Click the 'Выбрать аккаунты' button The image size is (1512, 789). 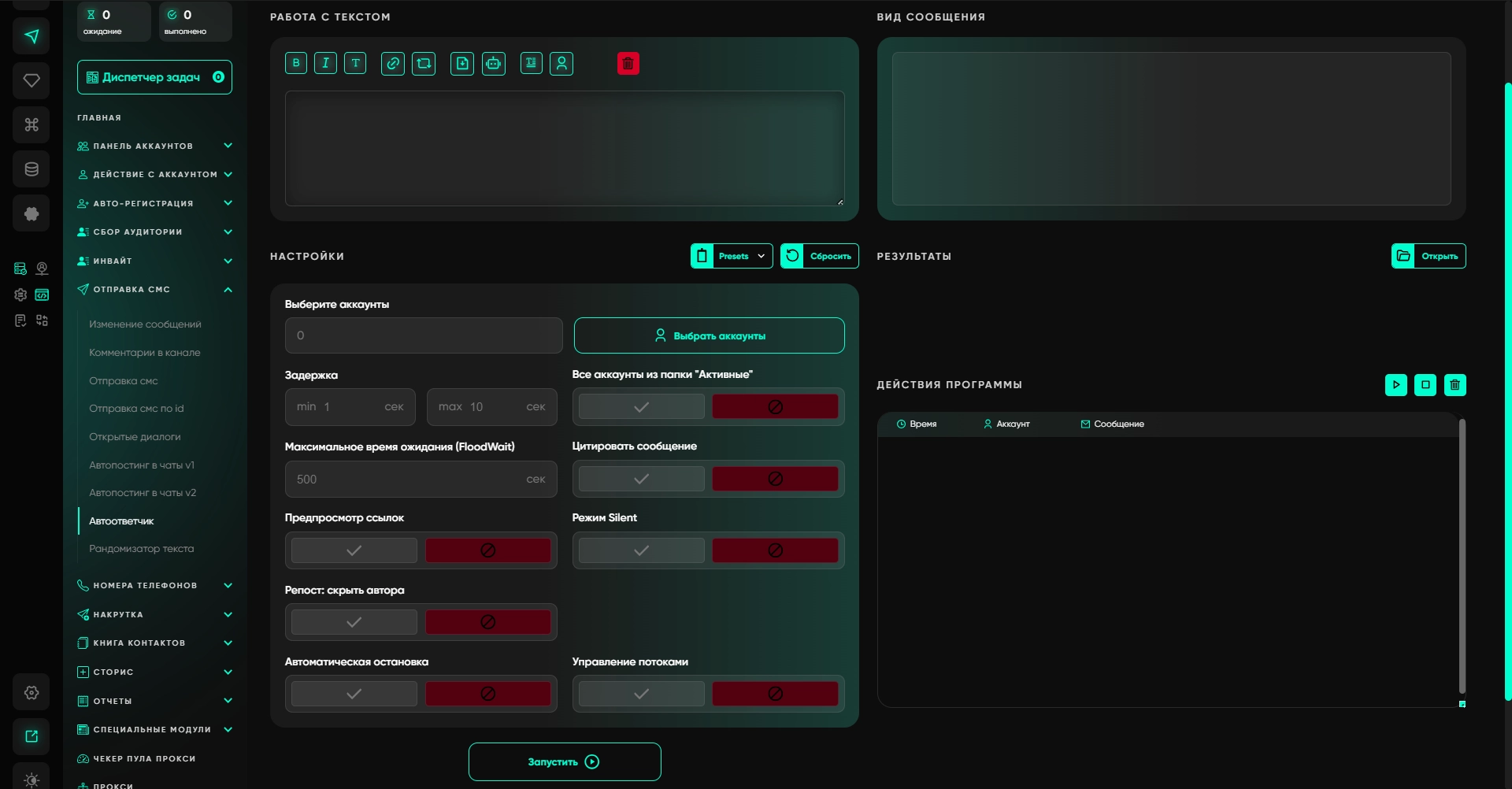point(710,335)
